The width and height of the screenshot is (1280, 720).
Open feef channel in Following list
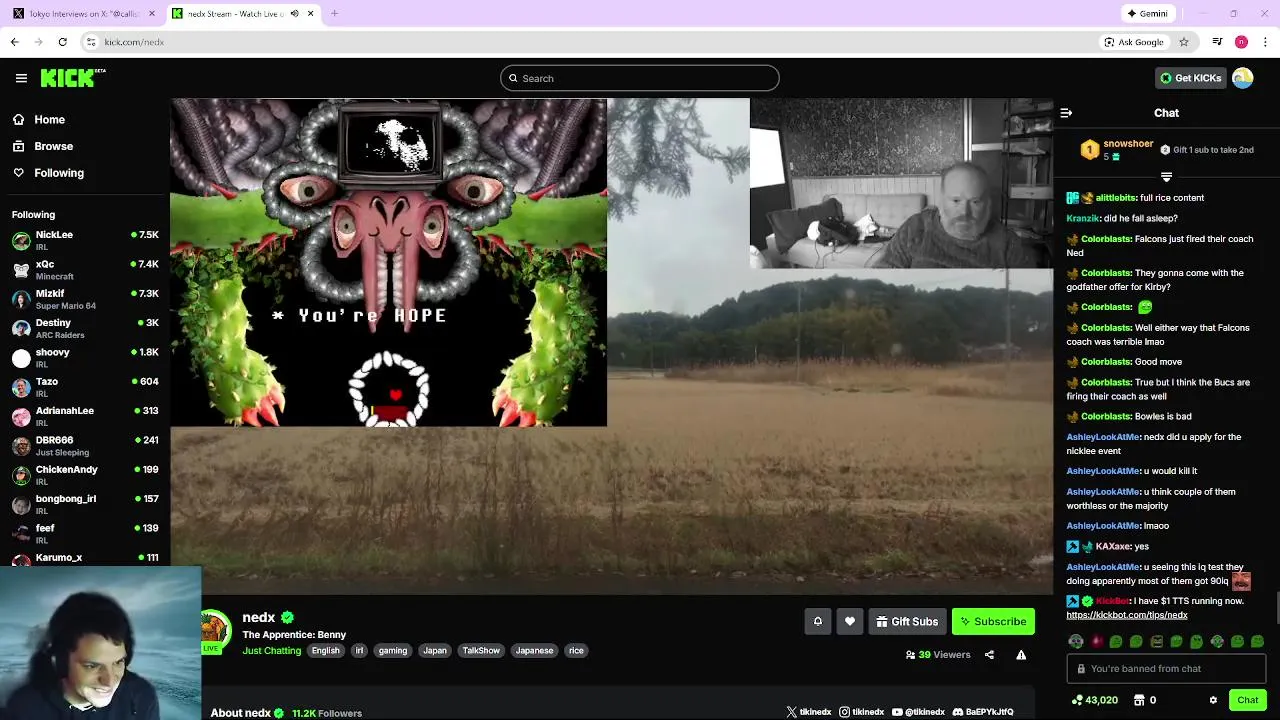coord(85,533)
